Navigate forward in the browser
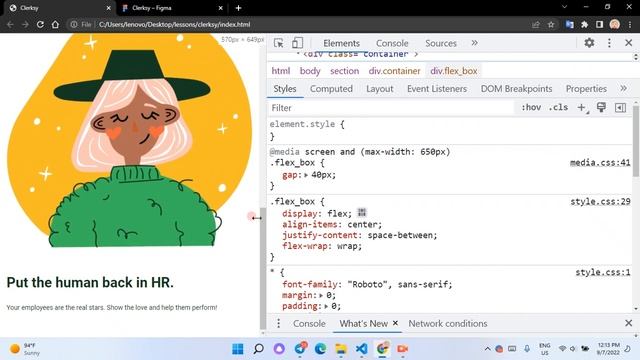This screenshot has width=640, height=360. click(x=25, y=24)
